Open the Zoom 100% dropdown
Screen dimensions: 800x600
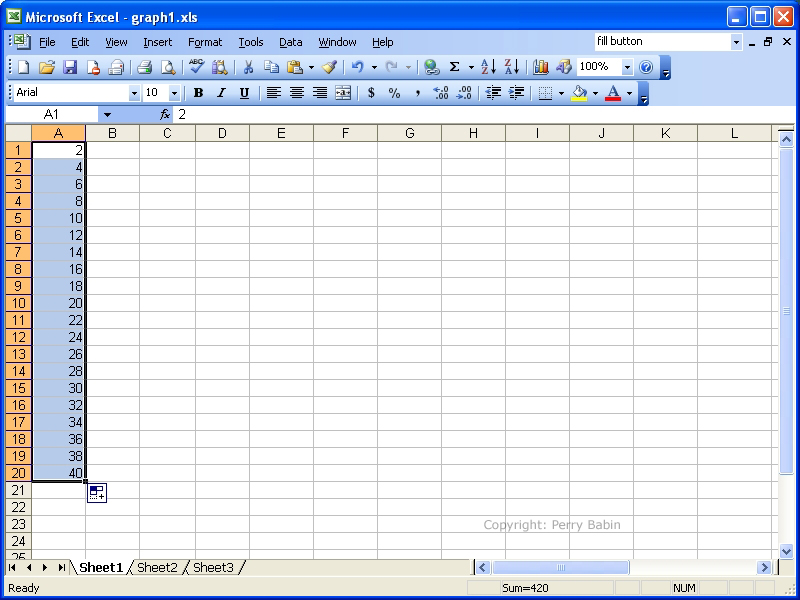pos(627,67)
